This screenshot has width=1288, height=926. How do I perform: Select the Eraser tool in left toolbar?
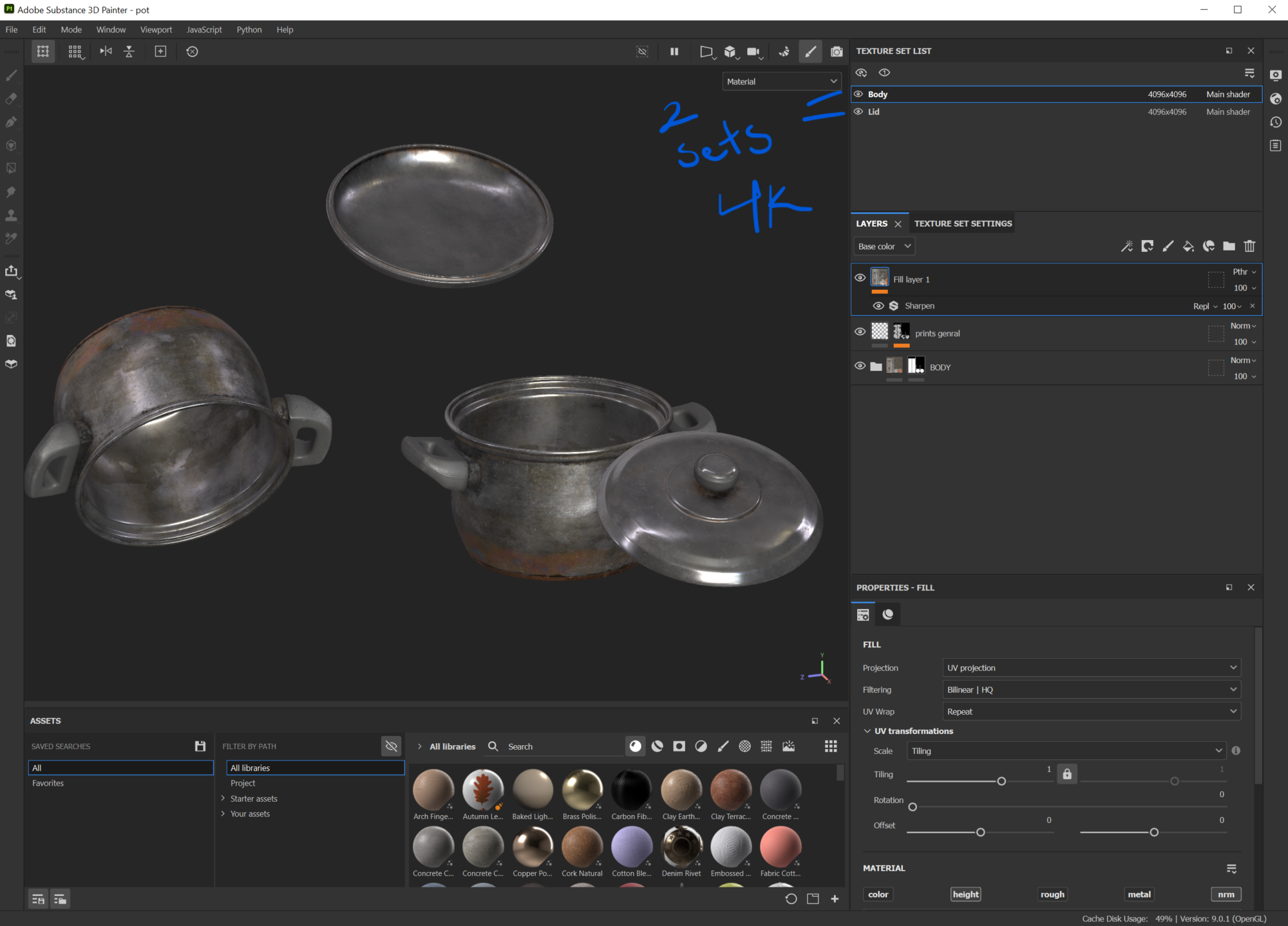click(x=11, y=99)
